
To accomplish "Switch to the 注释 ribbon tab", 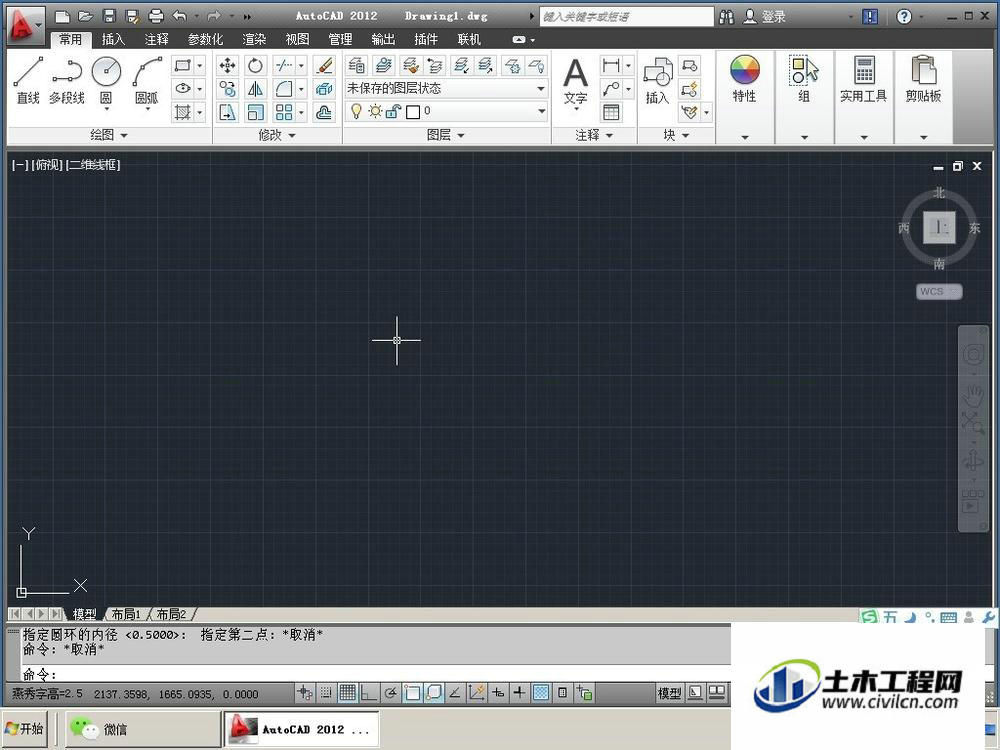I will [156, 40].
